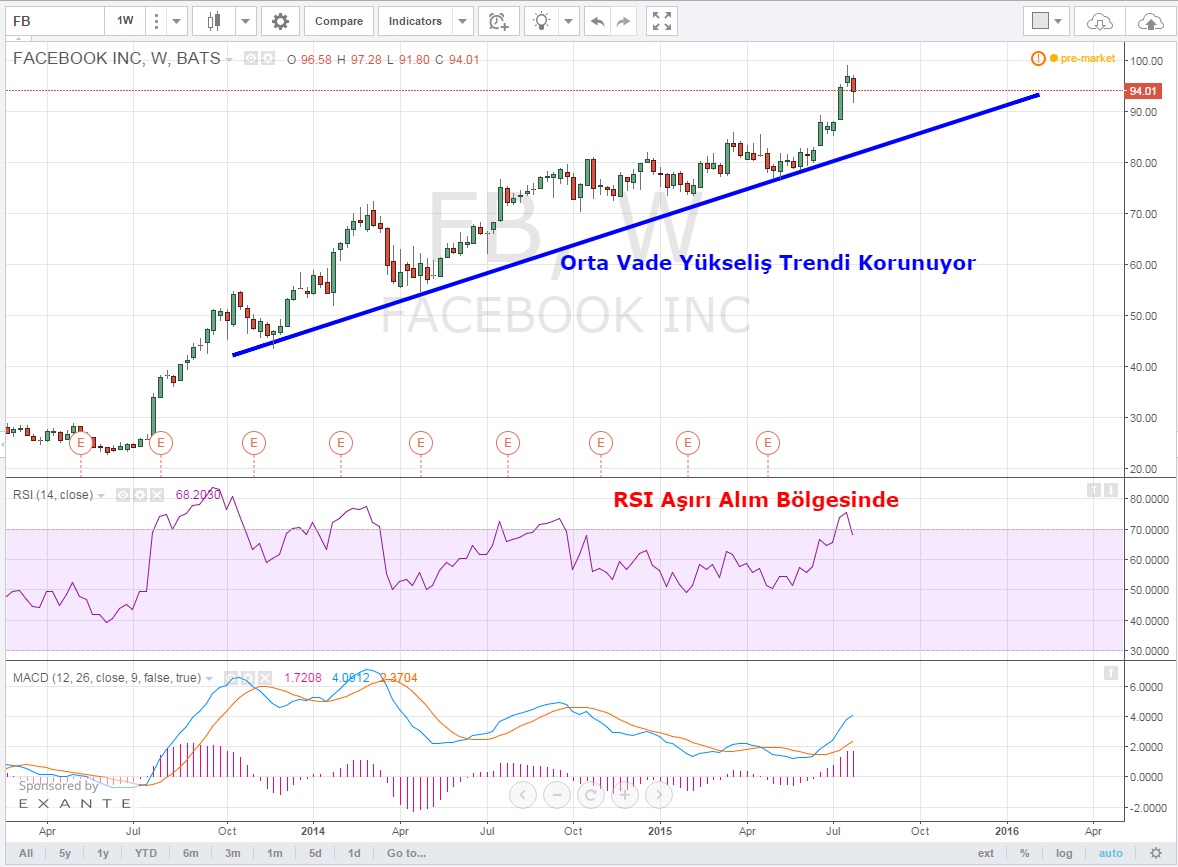Enter fullscreen mode via expand icon
Image resolution: width=1178 pixels, height=867 pixels.
tap(662, 21)
